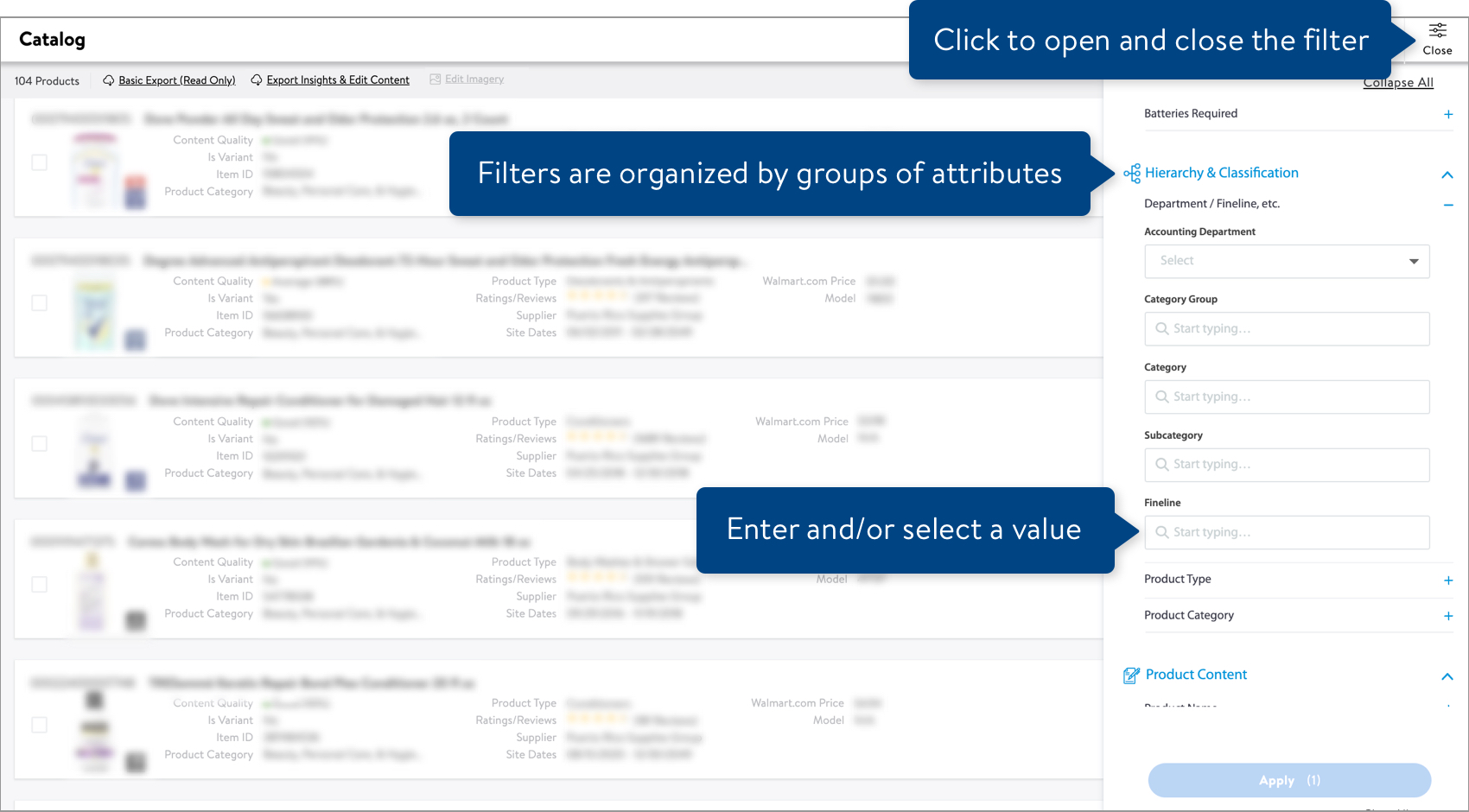This screenshot has width=1469, height=812.
Task: Open Basic Export (Read Only) link
Action: click(x=177, y=80)
